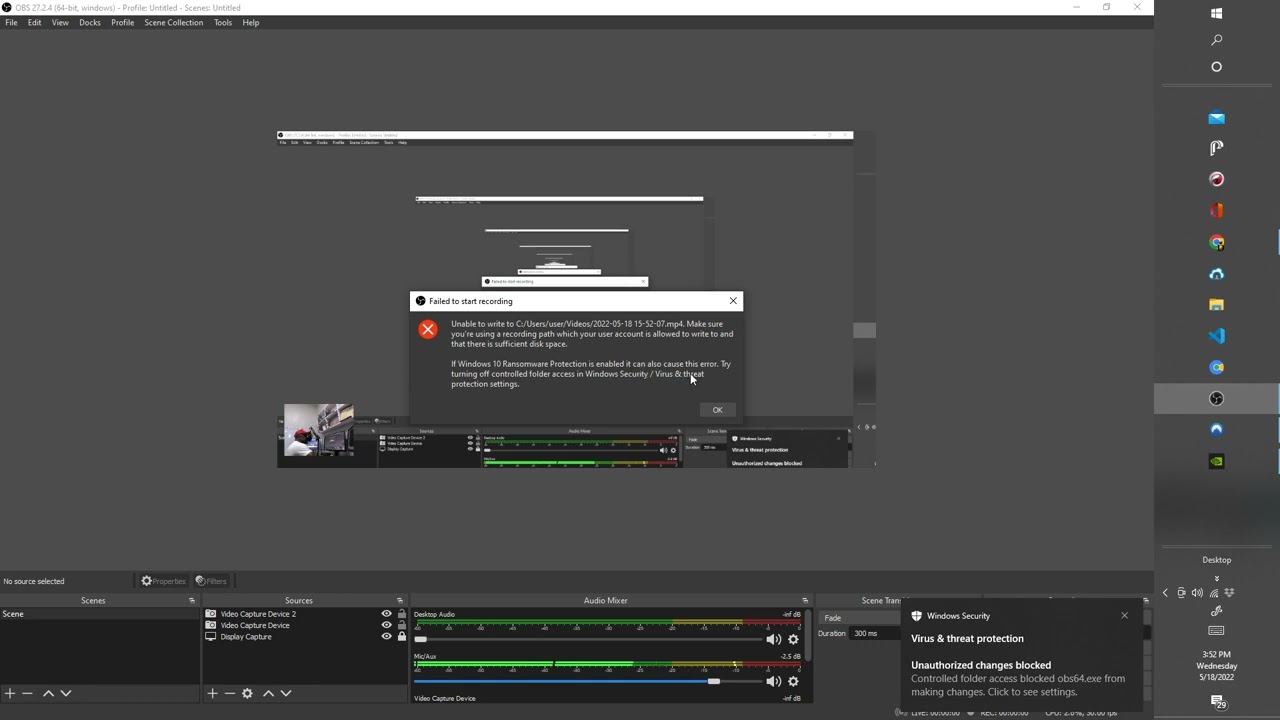Screen dimensions: 1280x720
Task: Mute the Mic/Aux channel
Action: 773,681
